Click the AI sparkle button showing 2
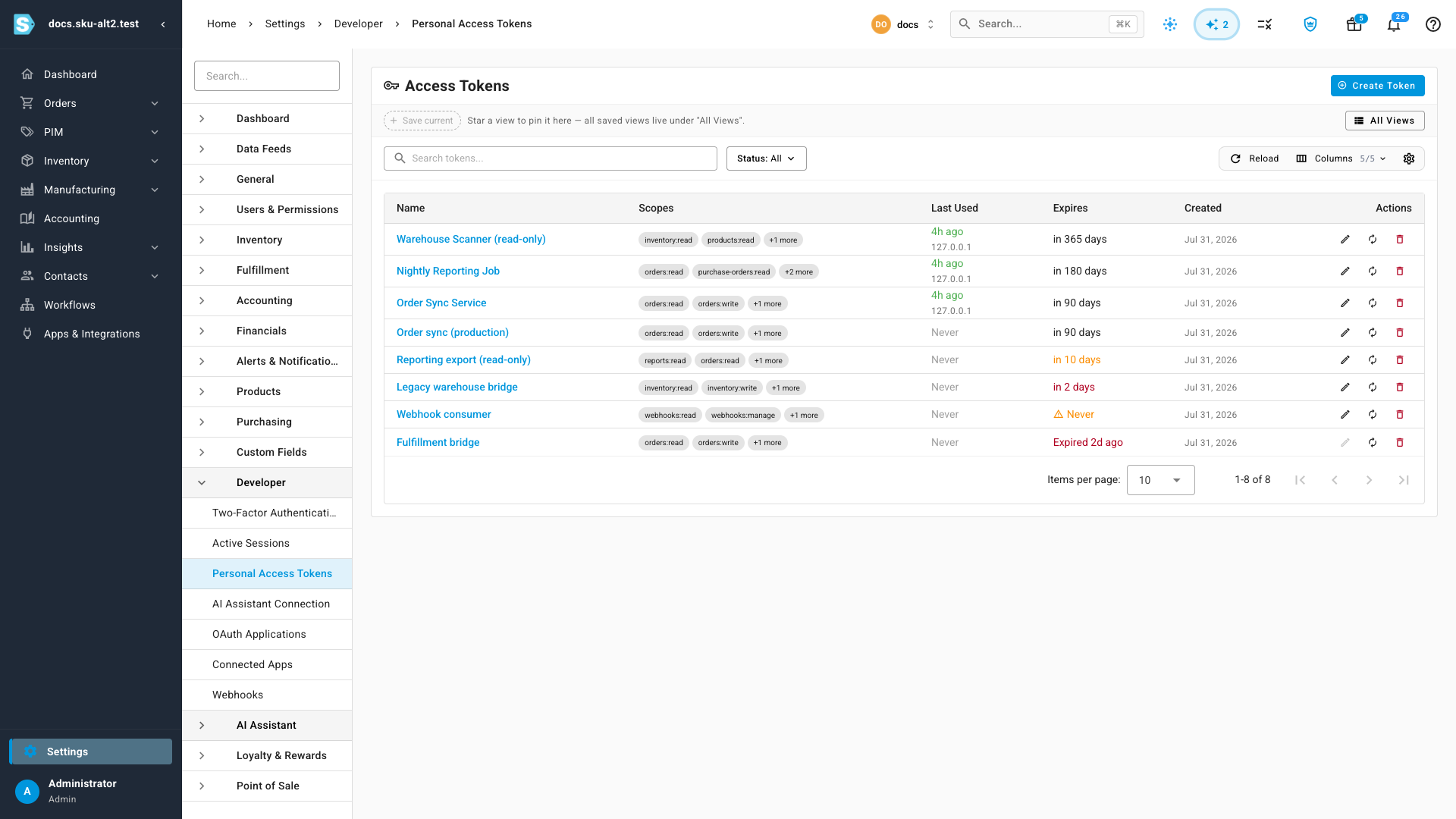This screenshot has height=819, width=1456. (x=1216, y=24)
